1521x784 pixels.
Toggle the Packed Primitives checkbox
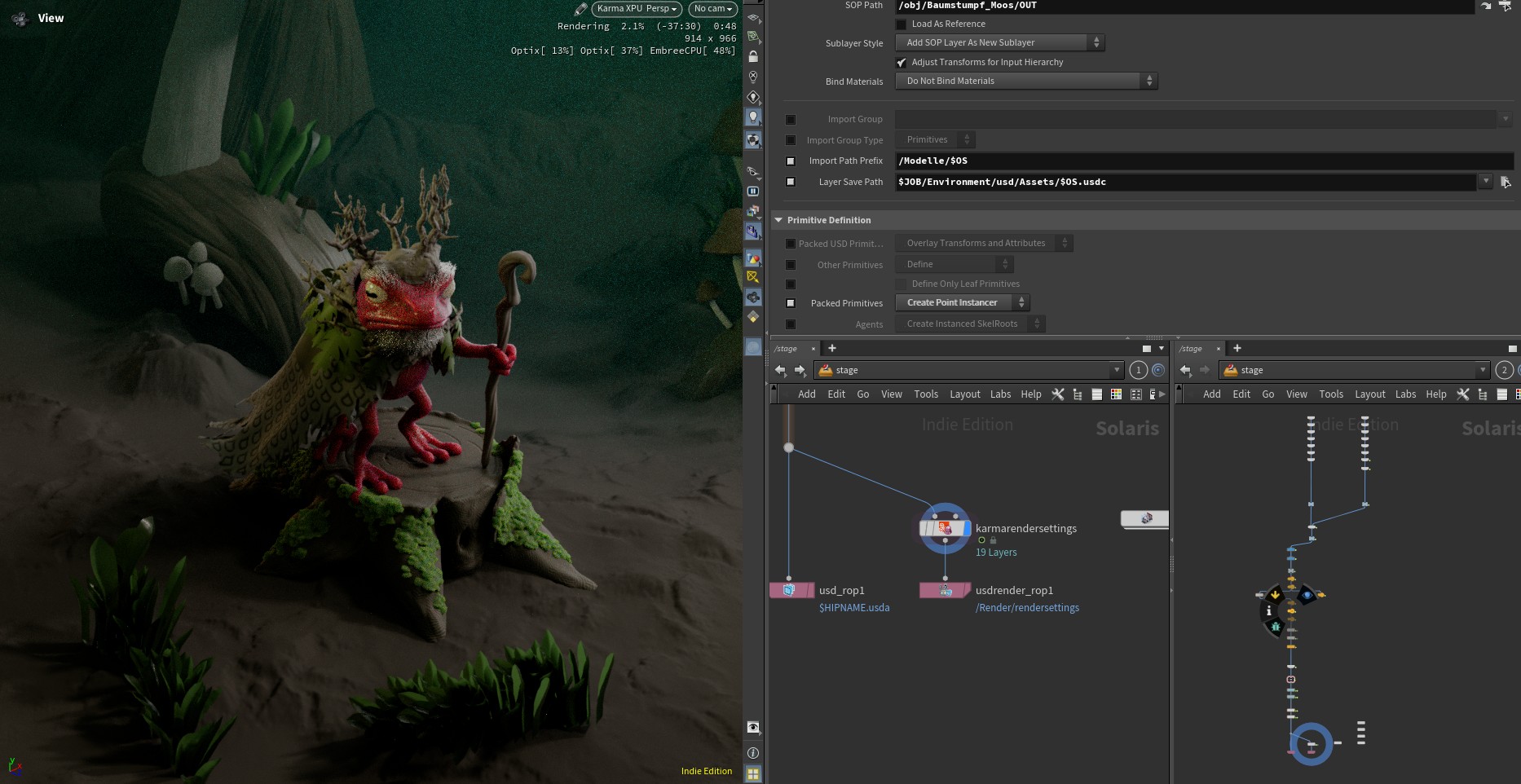click(x=790, y=303)
